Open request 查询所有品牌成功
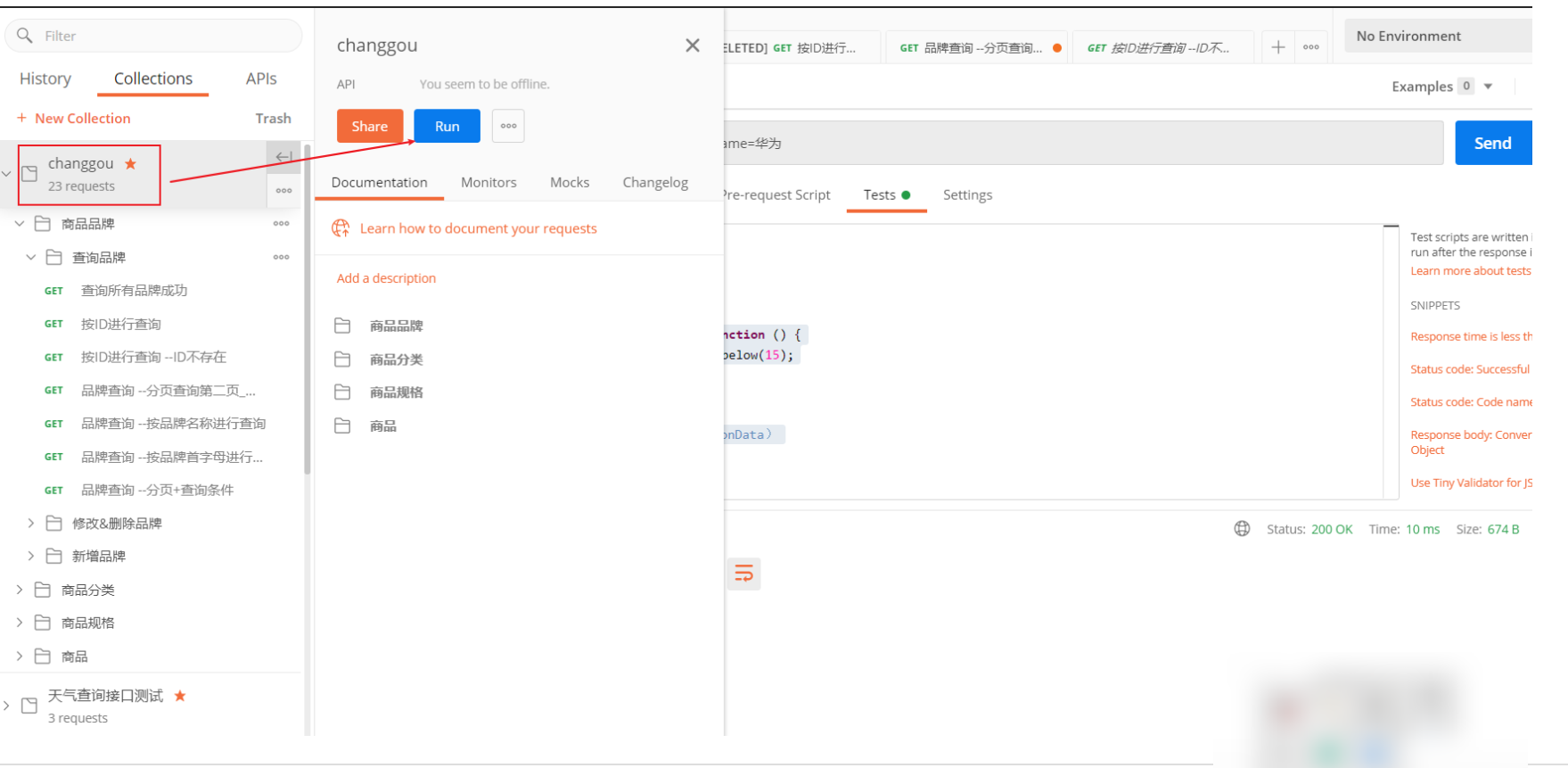The image size is (1568, 768). [x=135, y=290]
